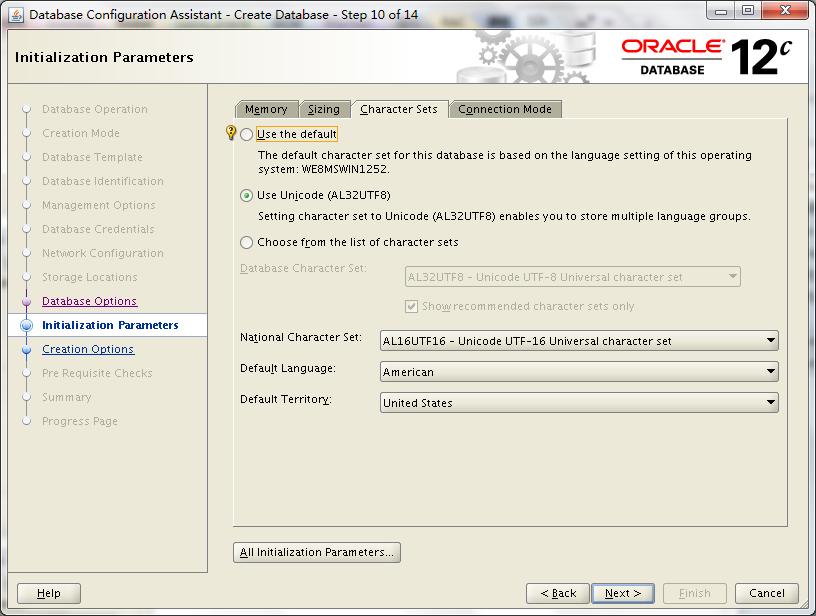Click the Default Language label

point(288,368)
